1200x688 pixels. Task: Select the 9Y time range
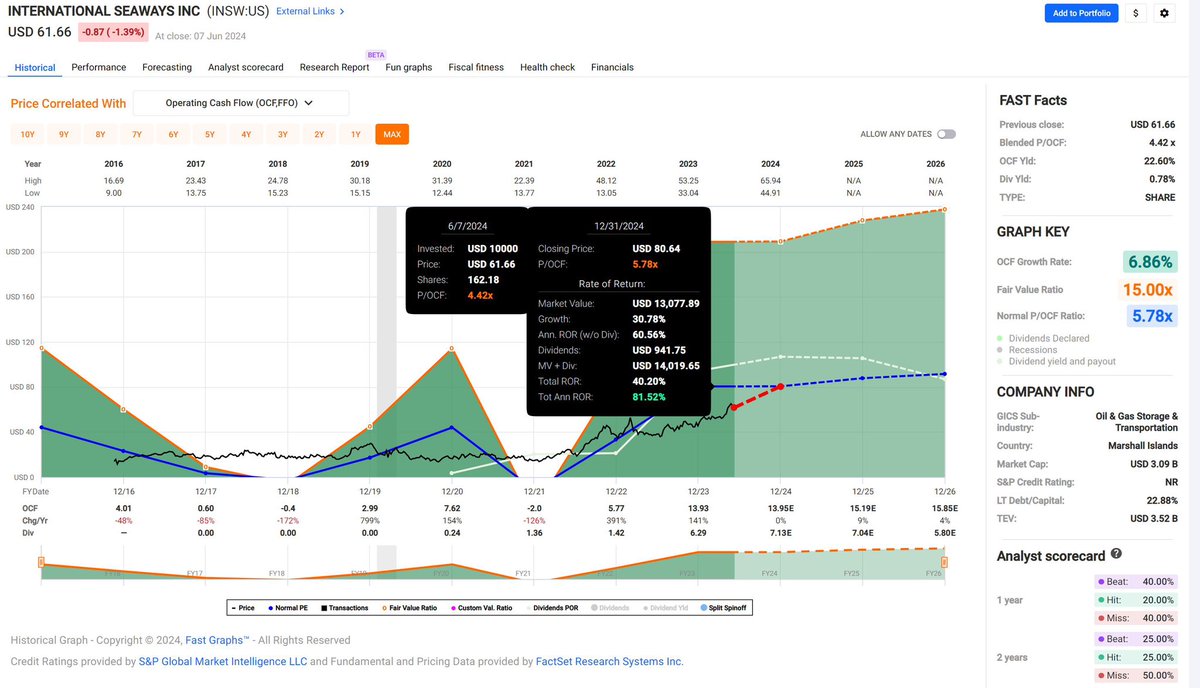coord(64,134)
